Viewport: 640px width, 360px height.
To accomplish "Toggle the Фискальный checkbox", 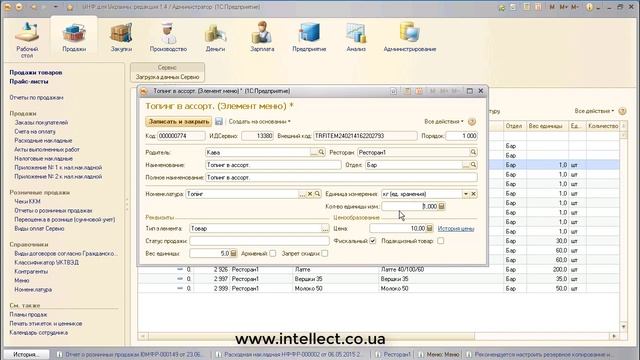I will coord(373,241).
